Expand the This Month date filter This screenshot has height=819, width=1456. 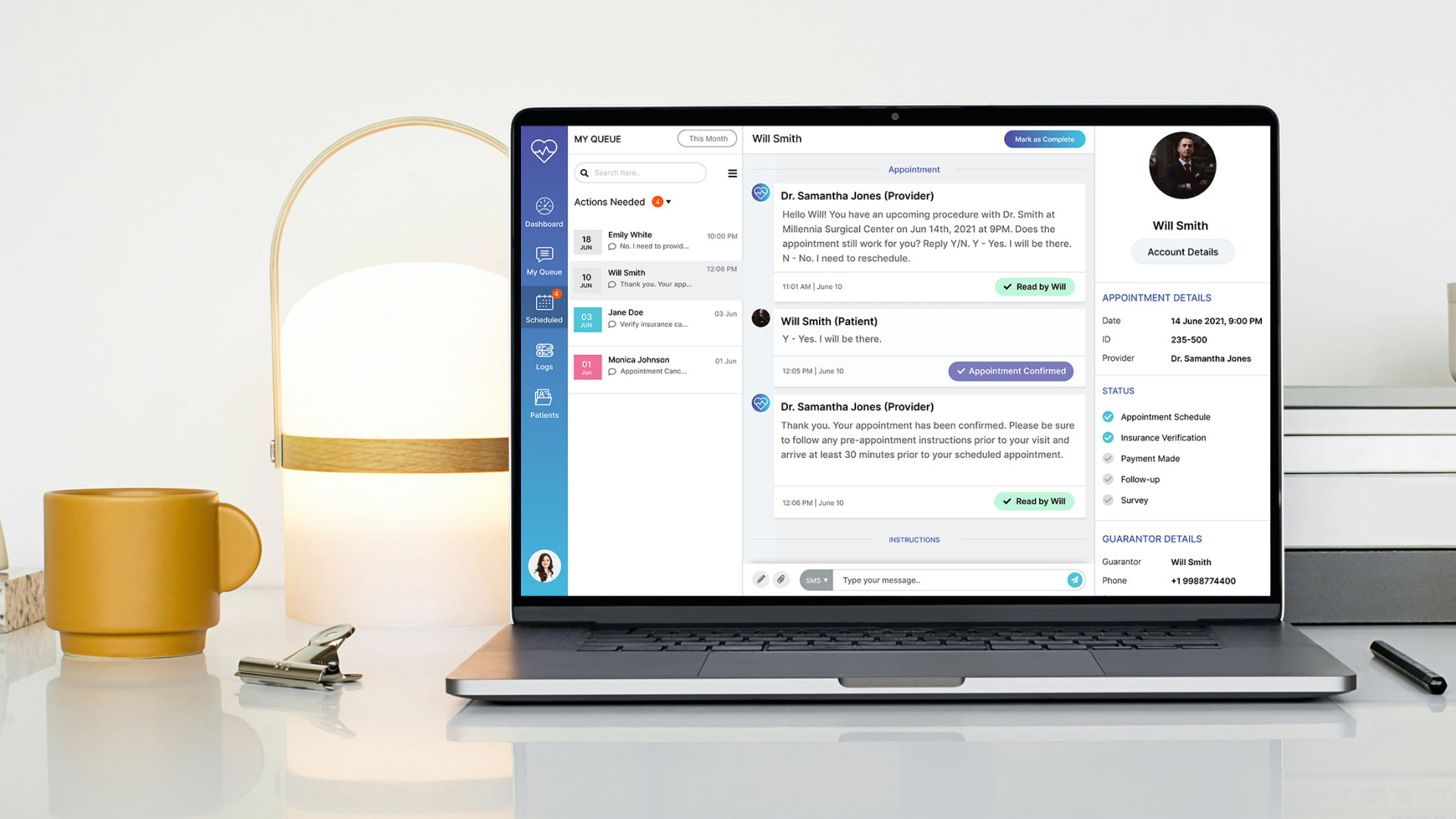pos(708,138)
